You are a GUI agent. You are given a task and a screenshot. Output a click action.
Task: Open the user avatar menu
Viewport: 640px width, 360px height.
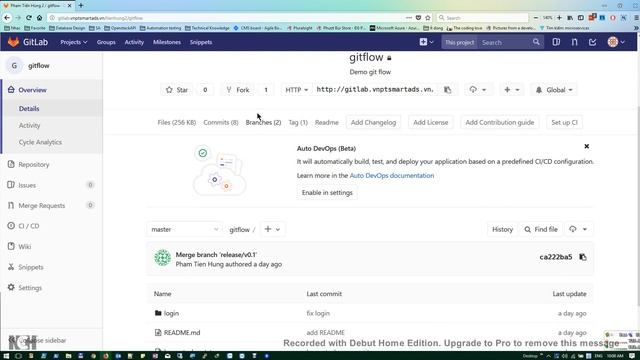click(616, 42)
